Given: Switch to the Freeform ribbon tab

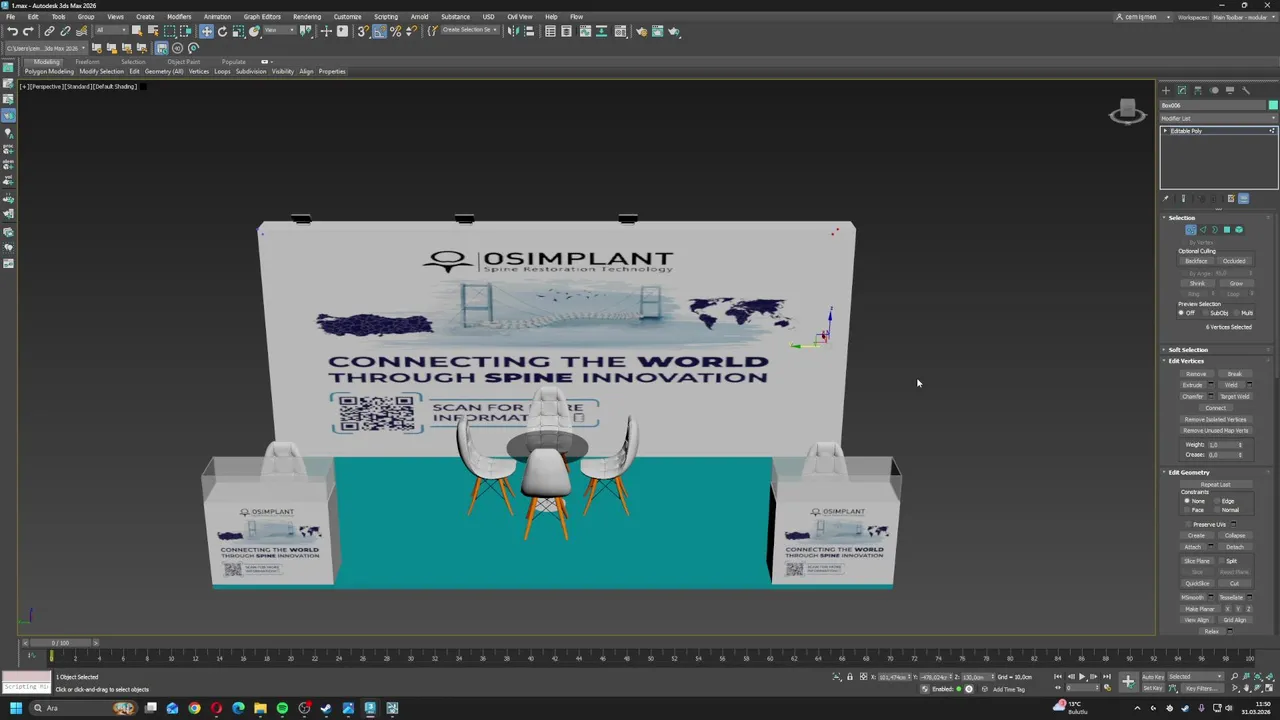Looking at the screenshot, I should tap(87, 62).
